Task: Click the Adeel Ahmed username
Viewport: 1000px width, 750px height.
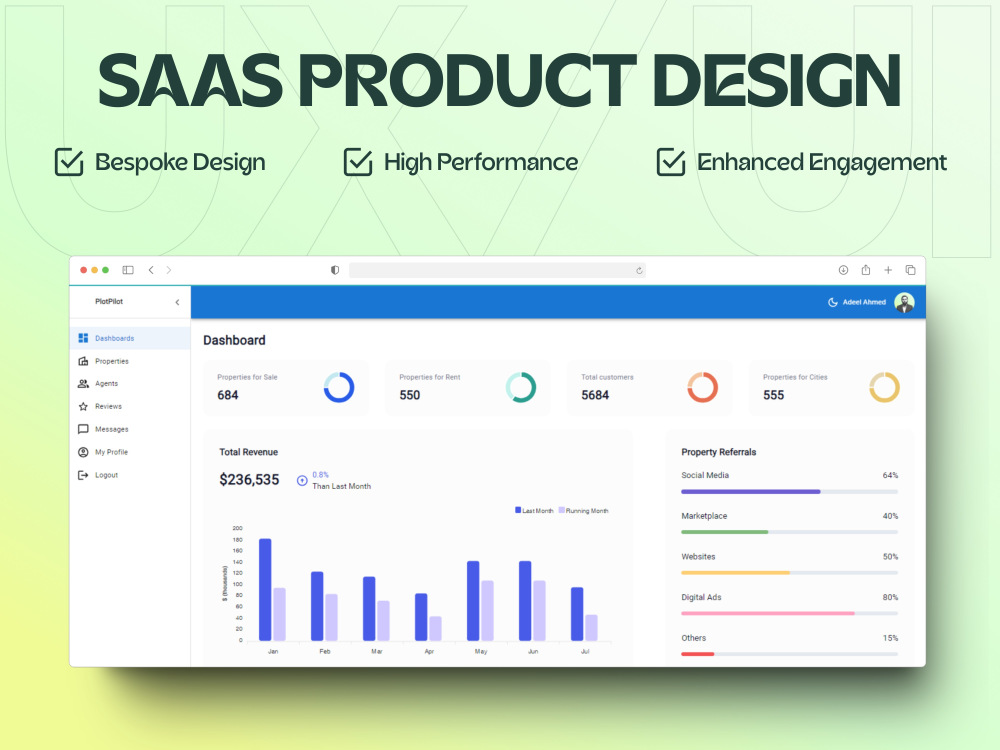Action: 864,302
